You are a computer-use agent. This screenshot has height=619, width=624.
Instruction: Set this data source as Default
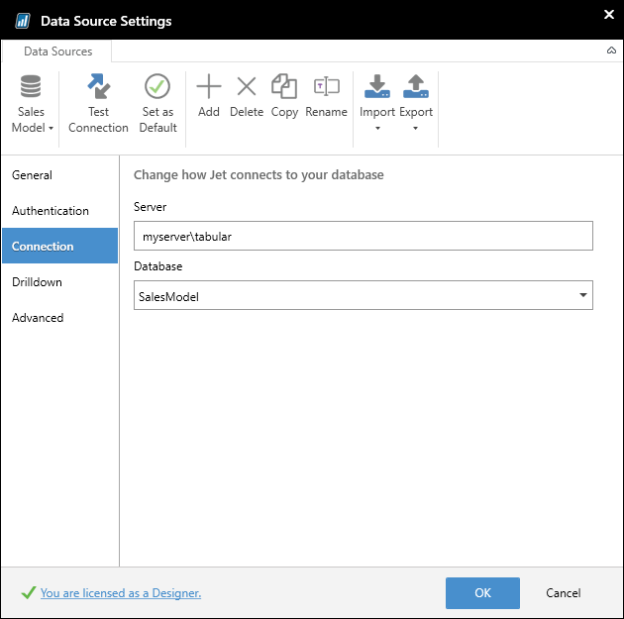(x=158, y=103)
